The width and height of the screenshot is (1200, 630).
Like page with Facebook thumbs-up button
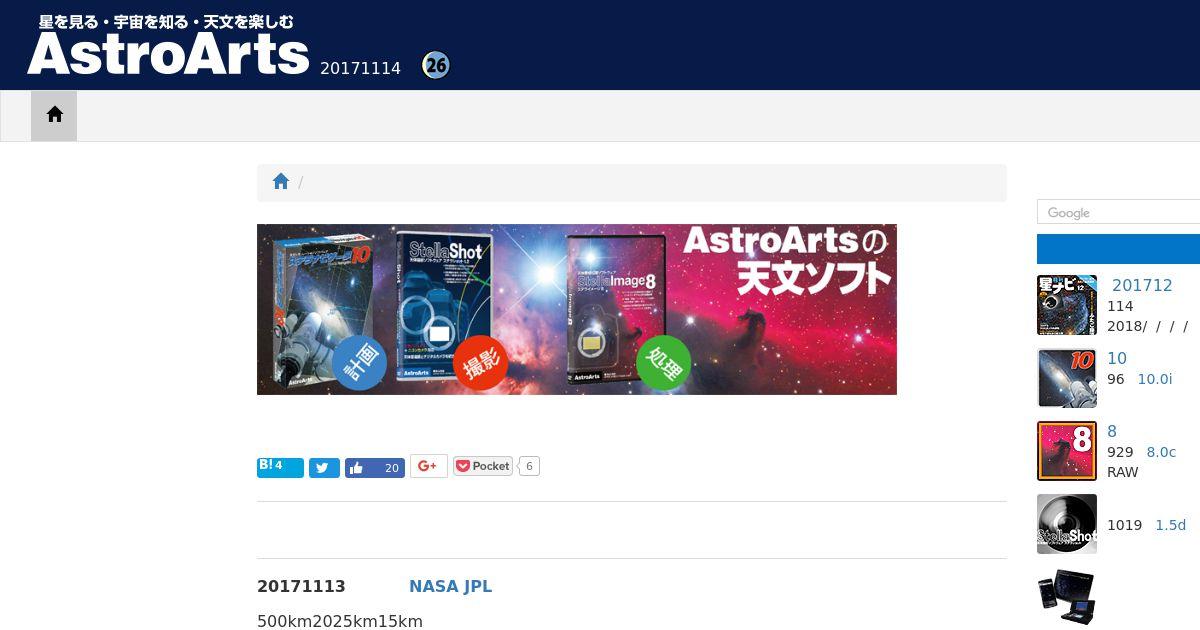(x=375, y=467)
